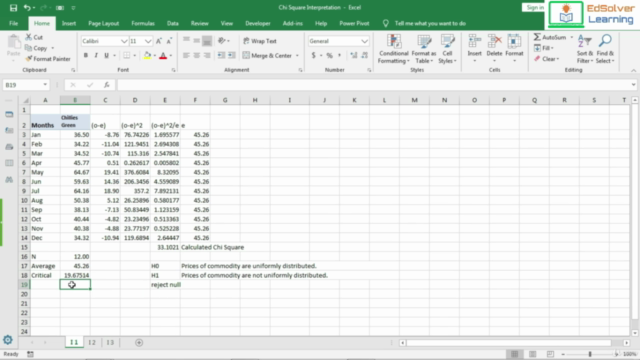Apply percent style
This screenshot has width=640, height=360.
(329, 56)
